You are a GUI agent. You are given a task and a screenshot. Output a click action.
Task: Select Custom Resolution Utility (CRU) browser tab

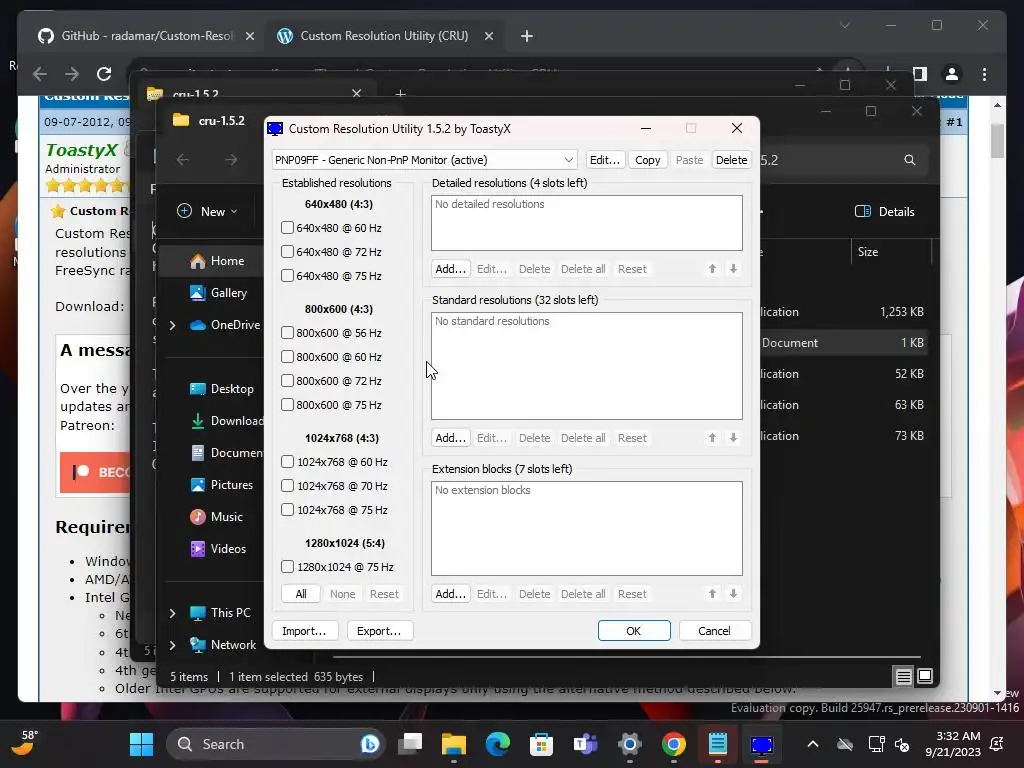pos(385,36)
